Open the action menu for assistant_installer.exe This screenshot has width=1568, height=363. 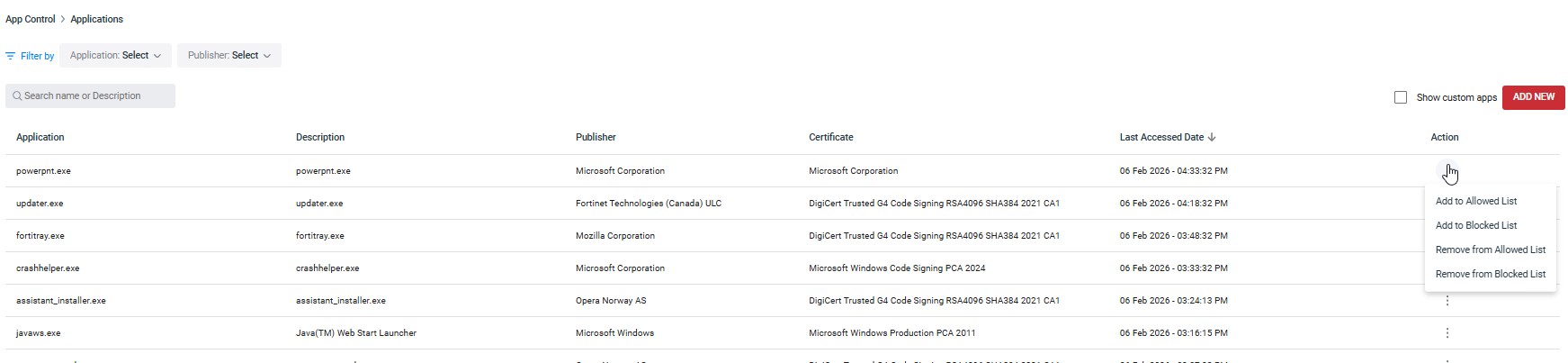click(x=1447, y=301)
